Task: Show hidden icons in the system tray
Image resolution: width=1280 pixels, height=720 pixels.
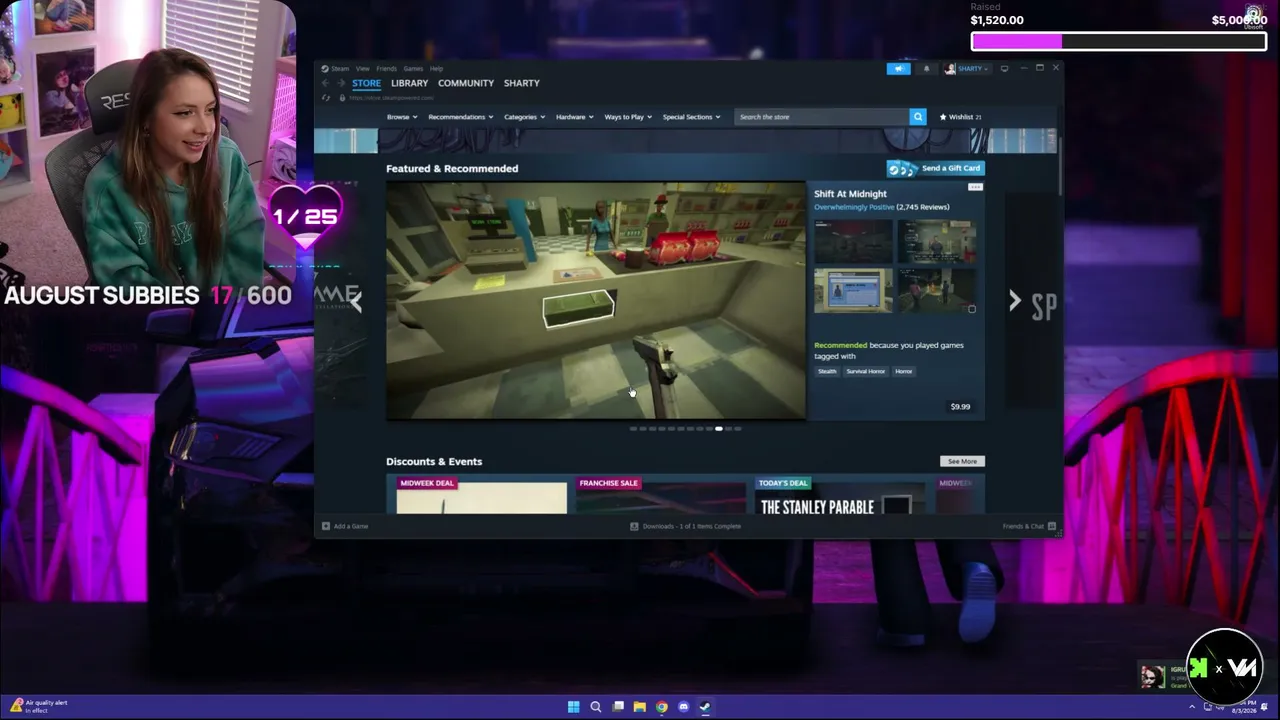Action: coord(1191,707)
